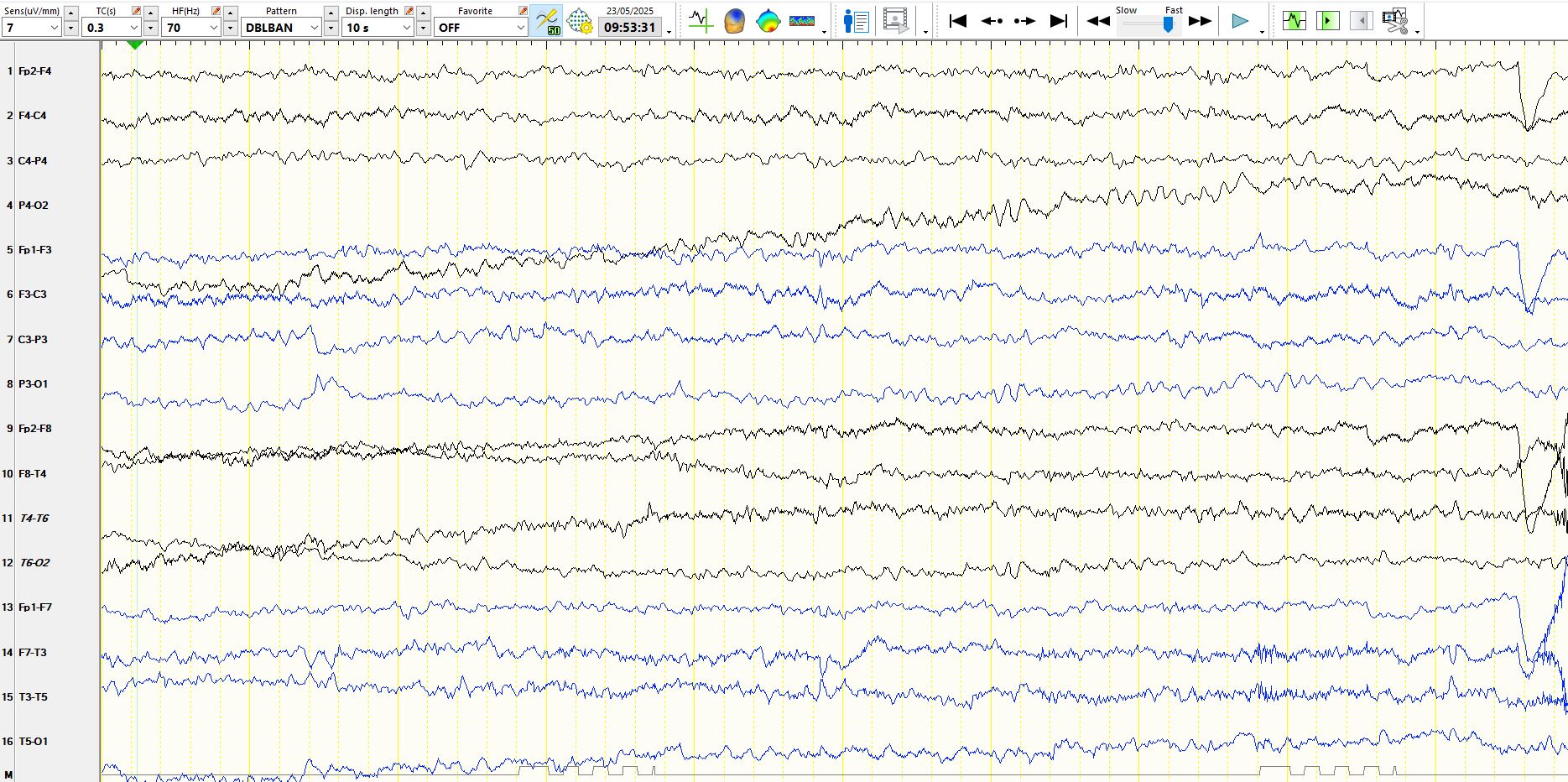Step Pattern selection down
The width and height of the screenshot is (1568, 782).
pyautogui.click(x=331, y=28)
